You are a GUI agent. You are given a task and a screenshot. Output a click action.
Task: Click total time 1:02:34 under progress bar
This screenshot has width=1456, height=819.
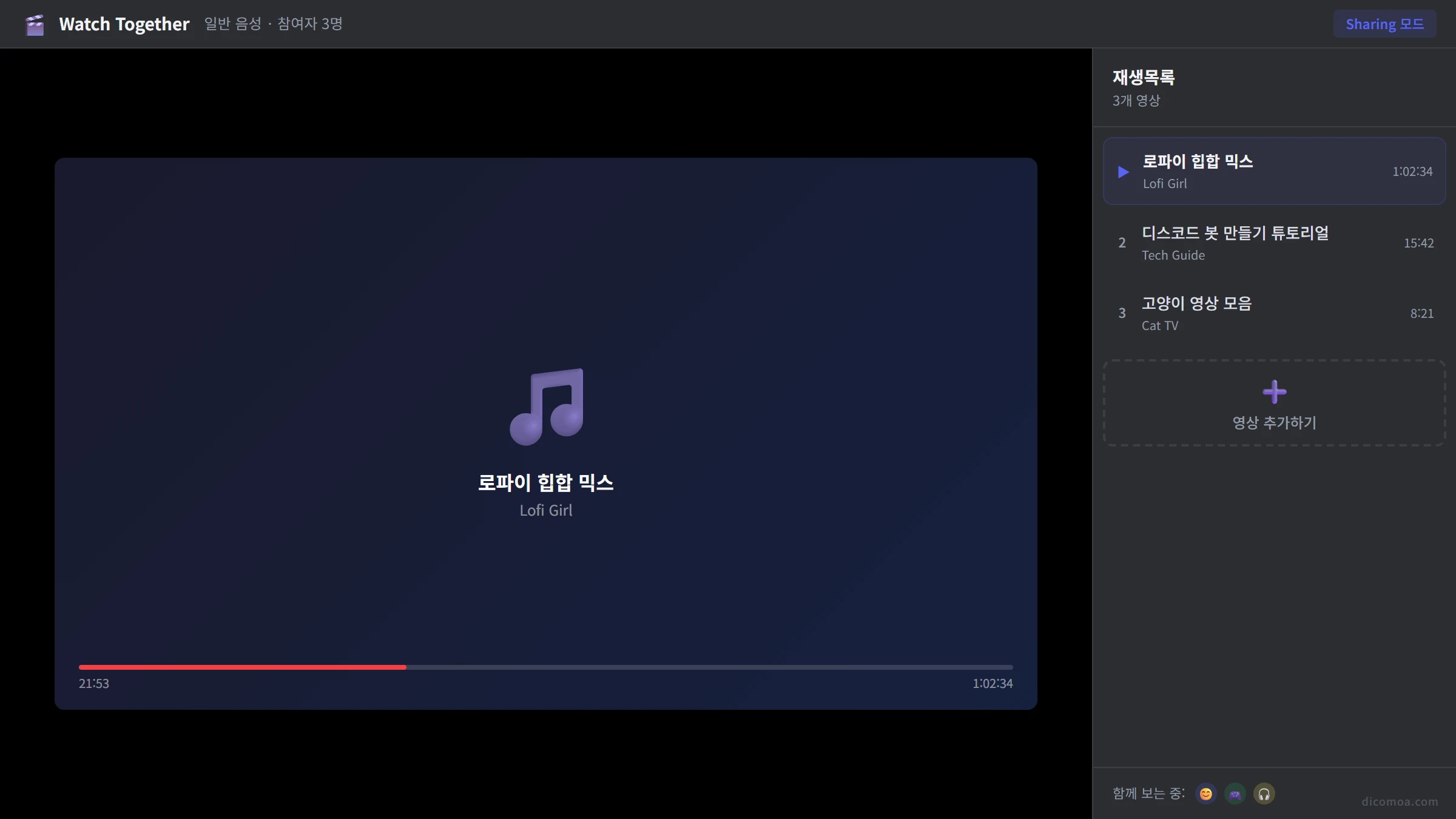click(993, 684)
